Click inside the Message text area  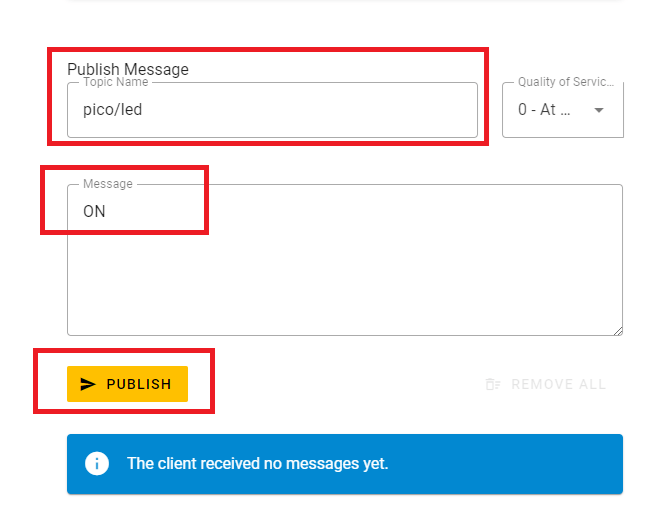(x=344, y=259)
